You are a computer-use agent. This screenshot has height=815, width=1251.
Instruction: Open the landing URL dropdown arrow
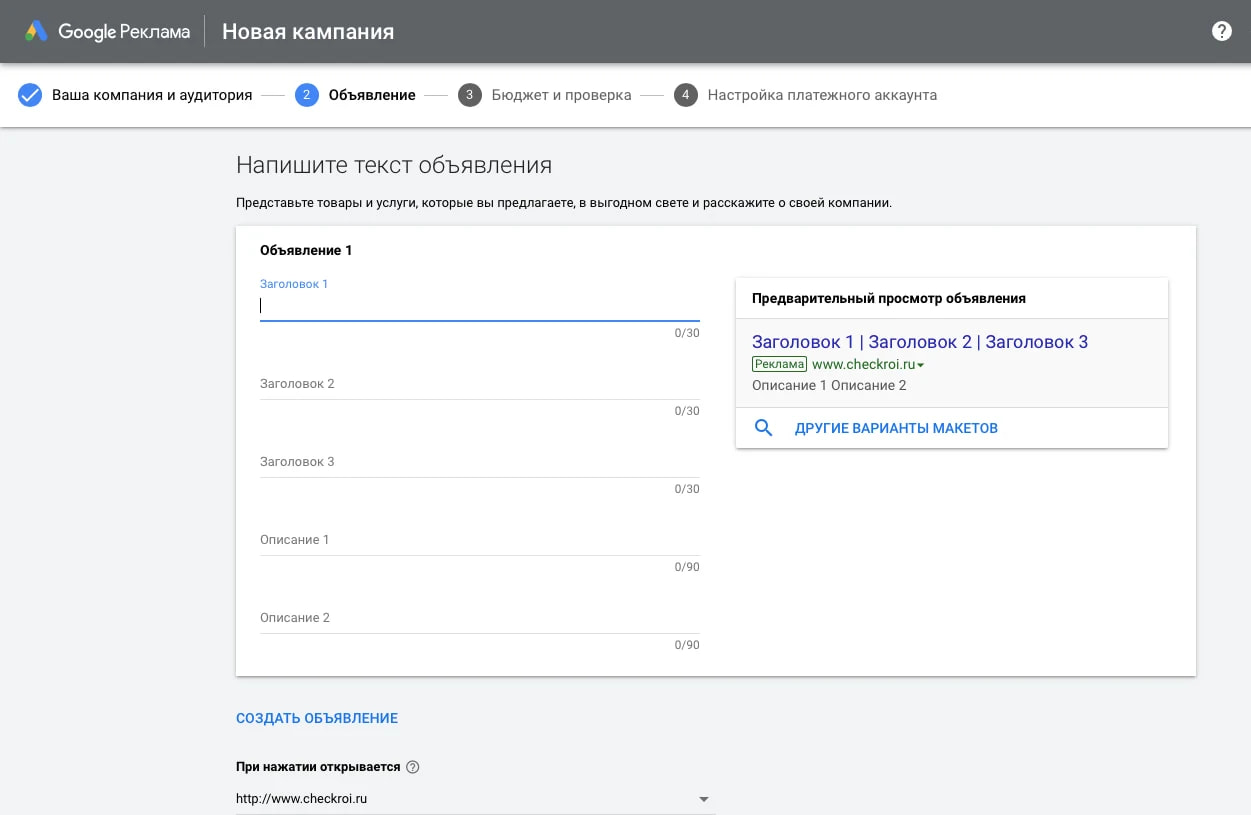[703, 798]
